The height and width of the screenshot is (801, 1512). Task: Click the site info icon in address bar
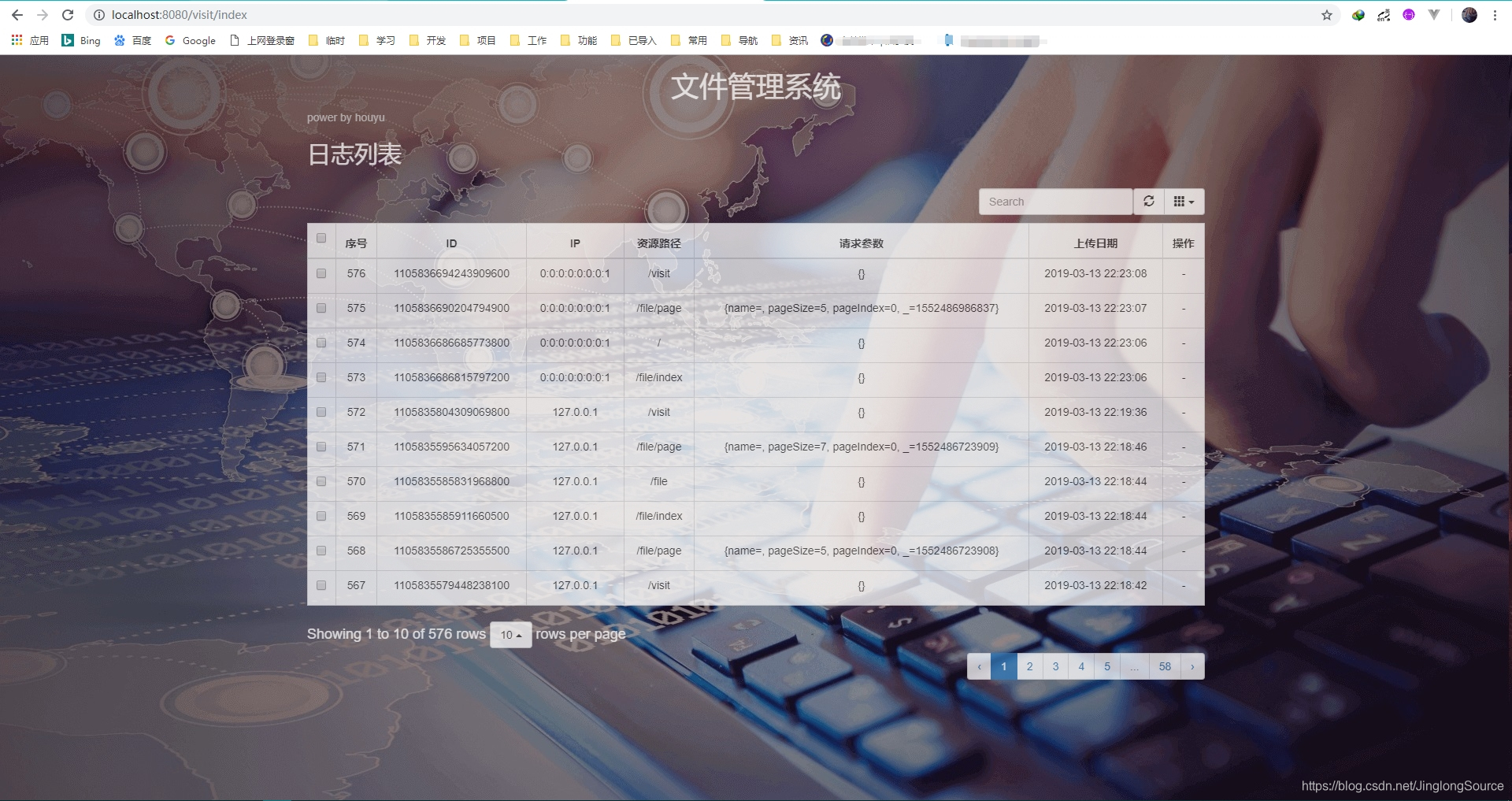99,15
